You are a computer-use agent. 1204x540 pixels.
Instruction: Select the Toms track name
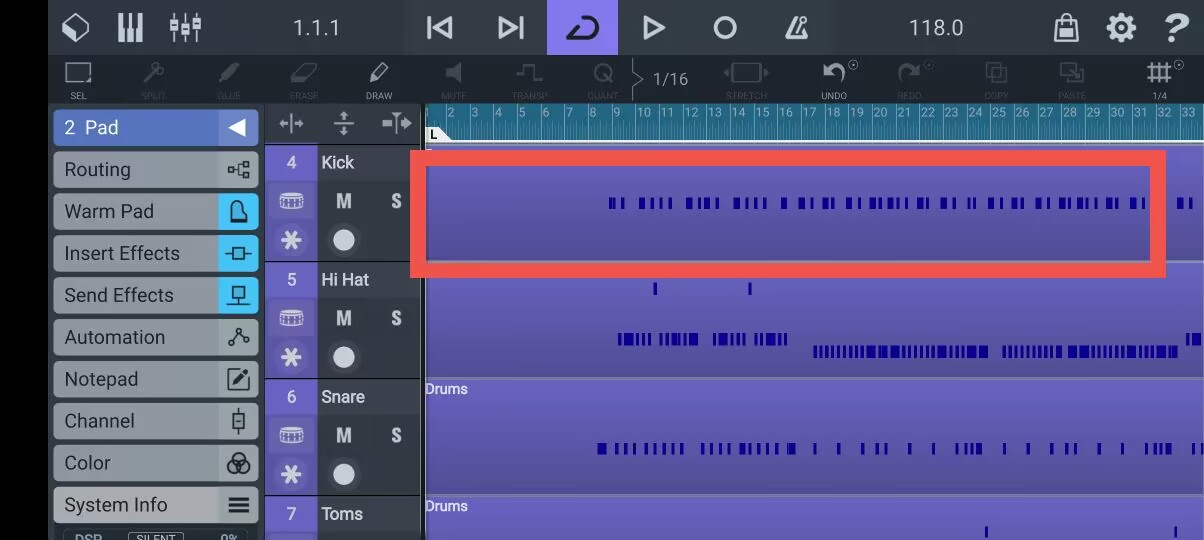click(342, 514)
